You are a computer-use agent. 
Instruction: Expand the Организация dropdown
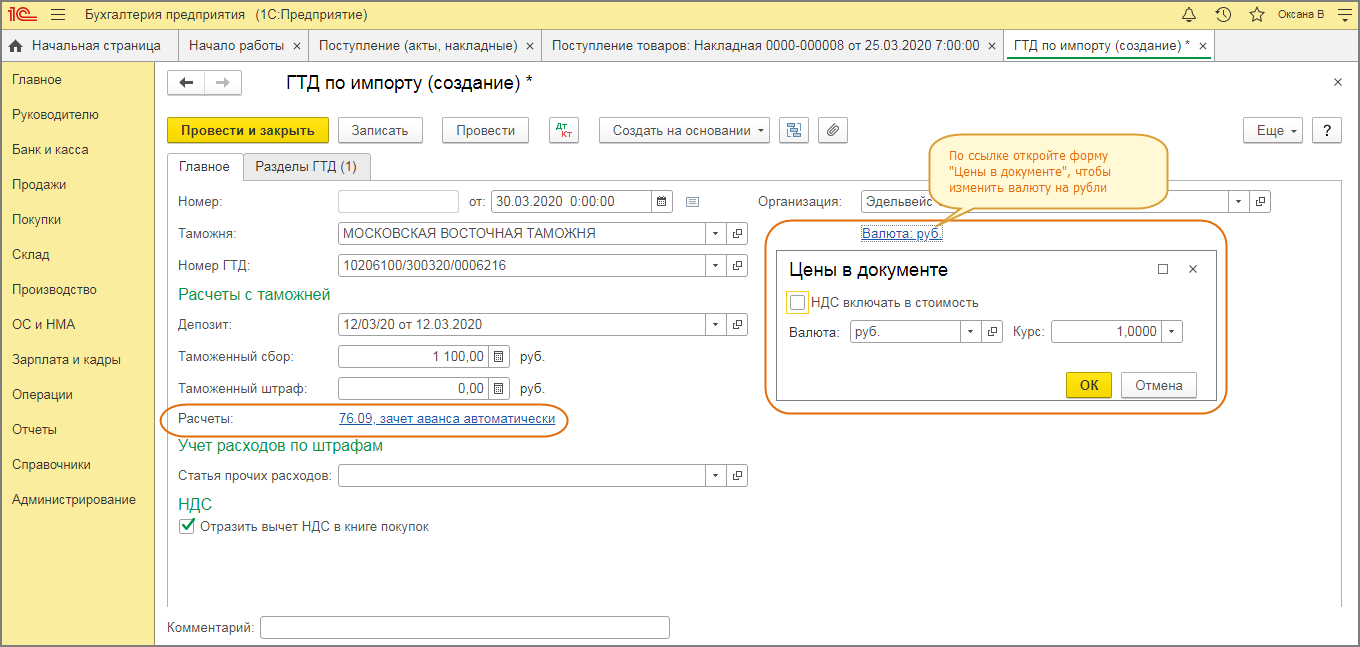click(1240, 201)
